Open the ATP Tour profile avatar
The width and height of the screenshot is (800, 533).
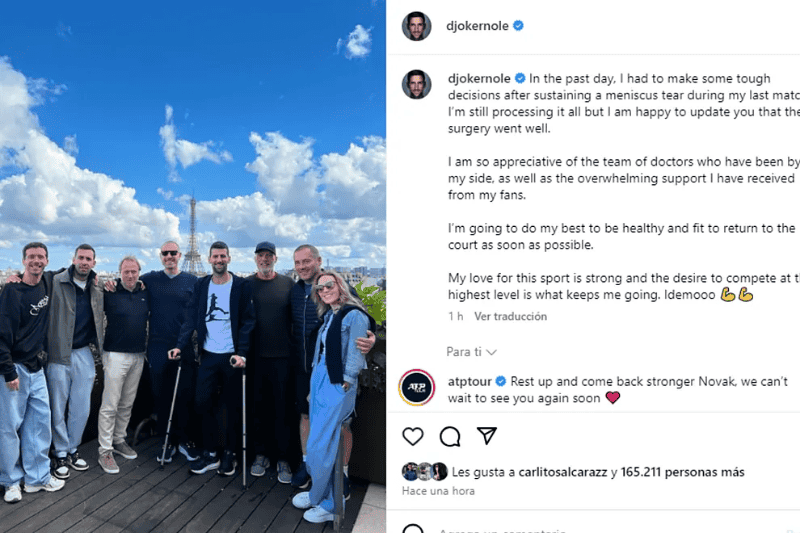pyautogui.click(x=417, y=388)
